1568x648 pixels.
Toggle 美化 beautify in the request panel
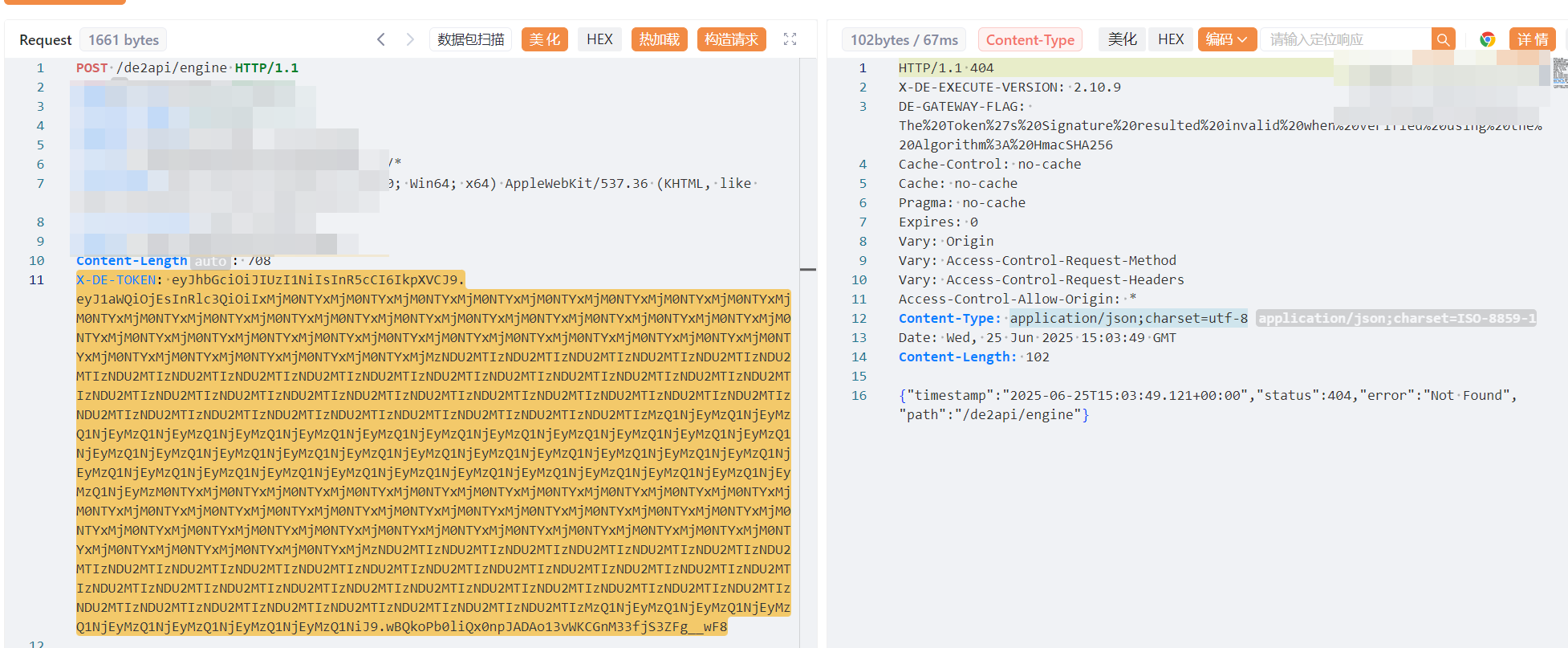click(x=545, y=39)
